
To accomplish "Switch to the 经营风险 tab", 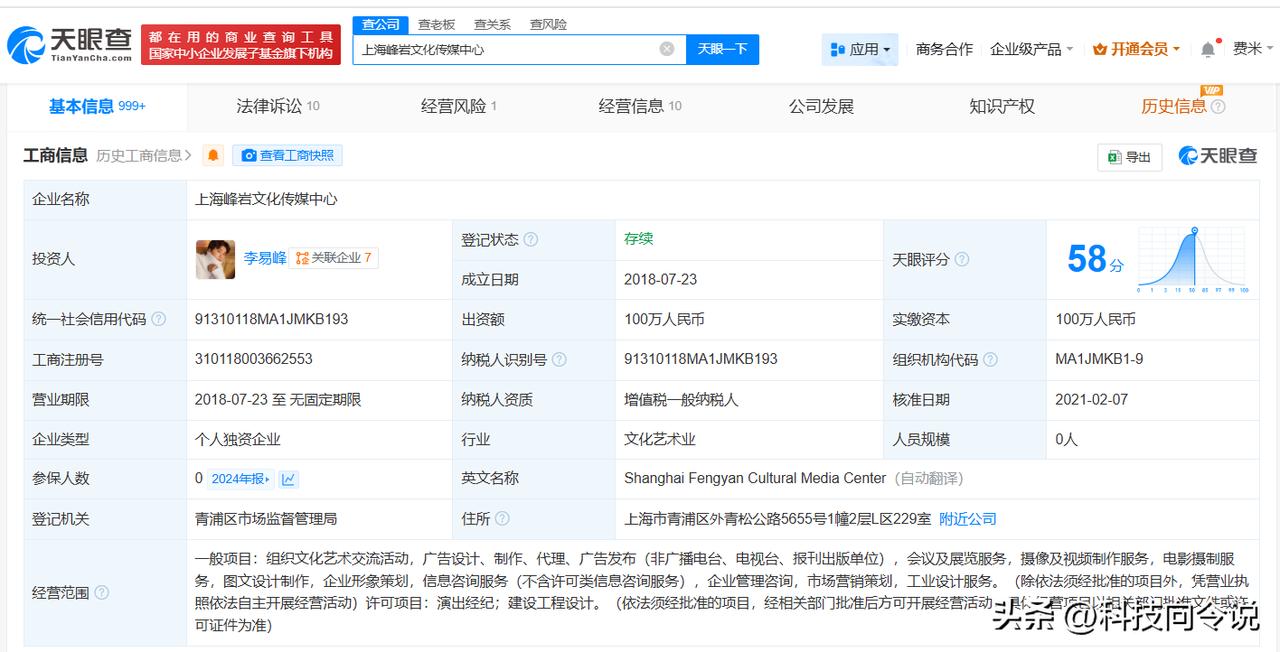I will coord(459,106).
